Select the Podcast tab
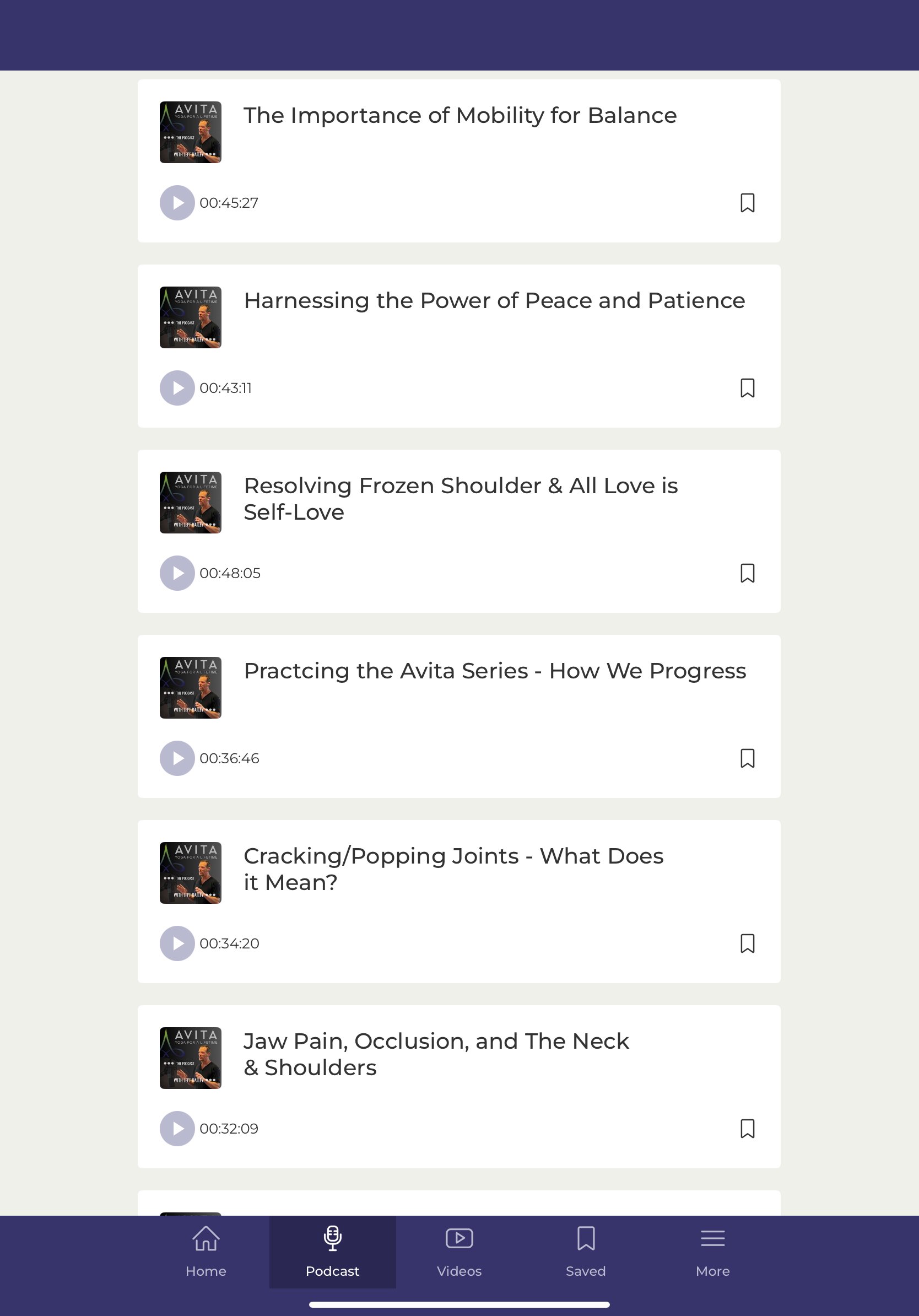Viewport: 919px width, 1316px height. click(x=332, y=1253)
